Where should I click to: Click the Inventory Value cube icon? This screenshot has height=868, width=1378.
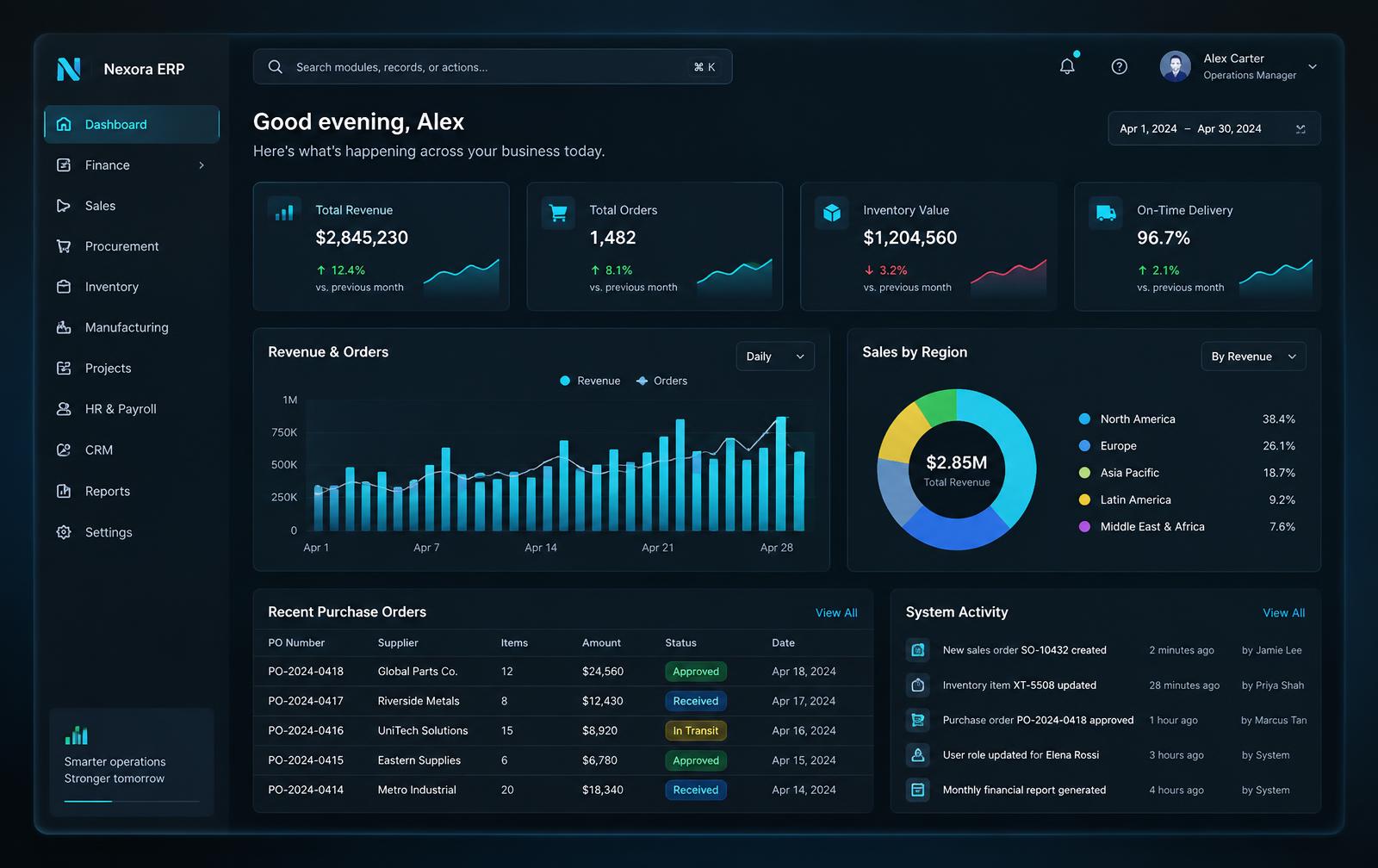(x=832, y=212)
